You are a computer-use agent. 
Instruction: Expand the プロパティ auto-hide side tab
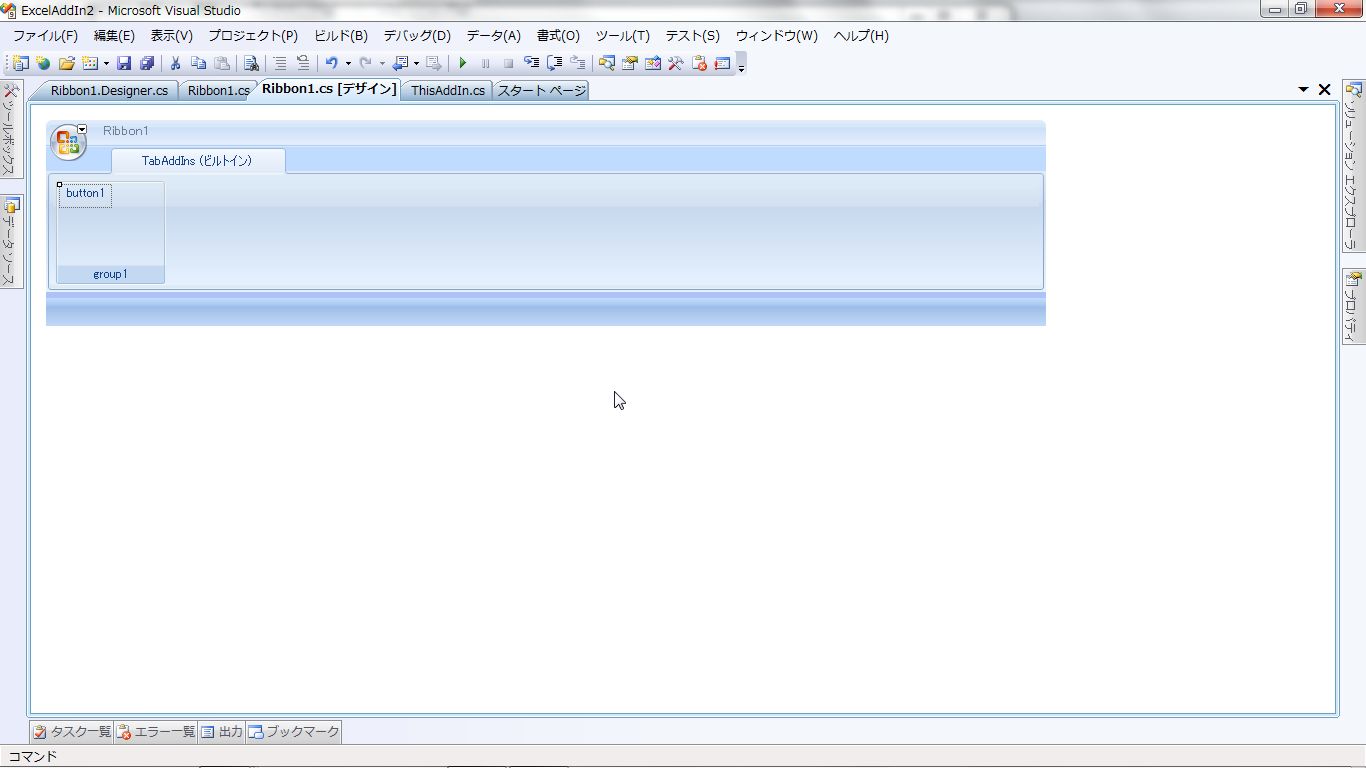tap(1354, 307)
